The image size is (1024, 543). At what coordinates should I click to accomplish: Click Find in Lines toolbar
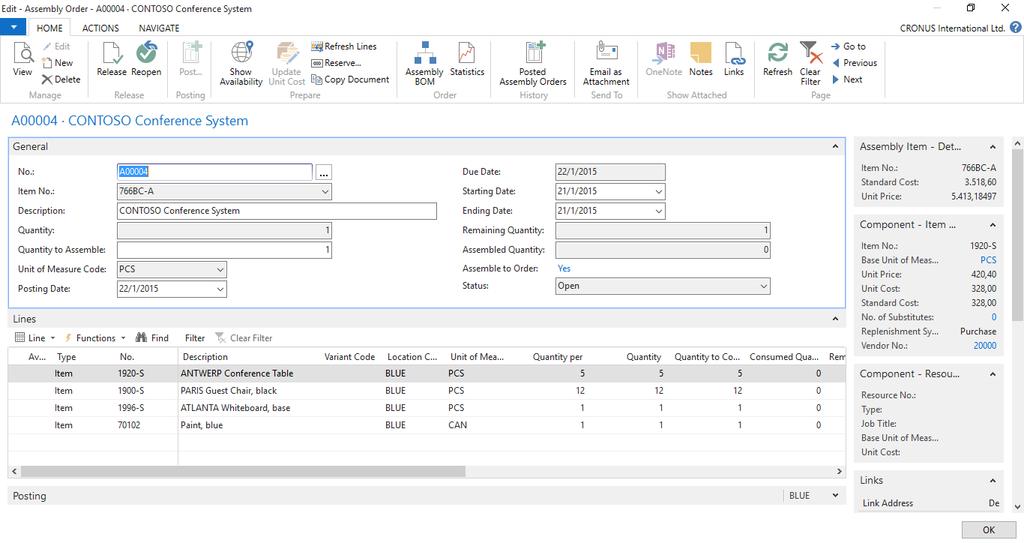(152, 338)
